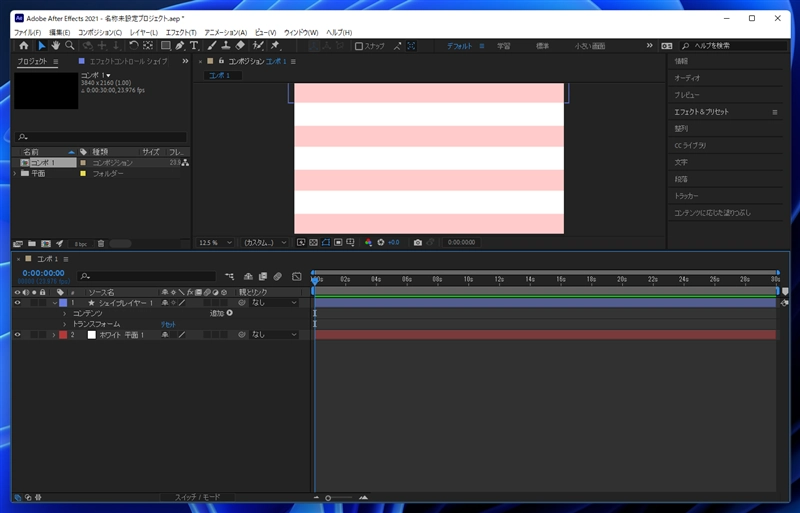800x513 pixels.
Task: Click the trash icon in Project panel
Action: coord(101,243)
